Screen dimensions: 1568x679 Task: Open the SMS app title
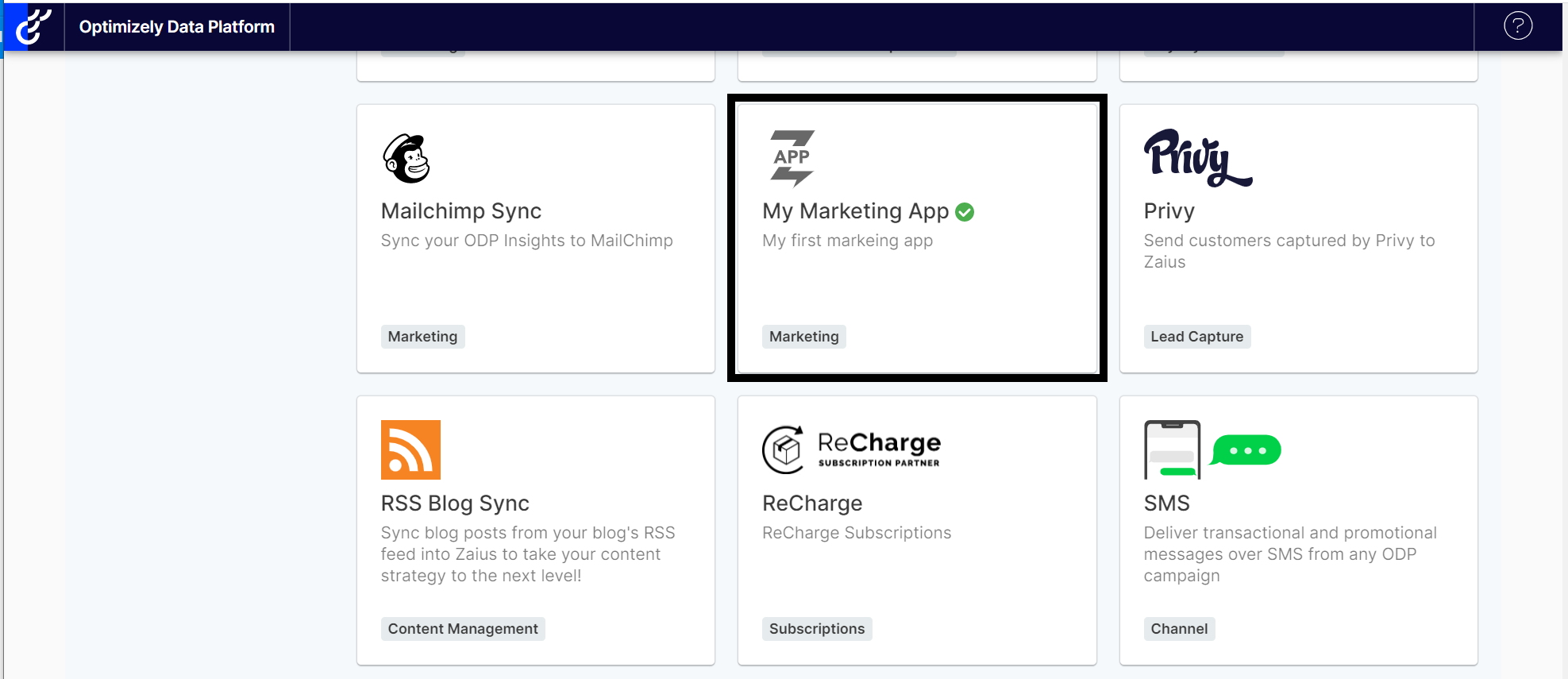point(1167,503)
